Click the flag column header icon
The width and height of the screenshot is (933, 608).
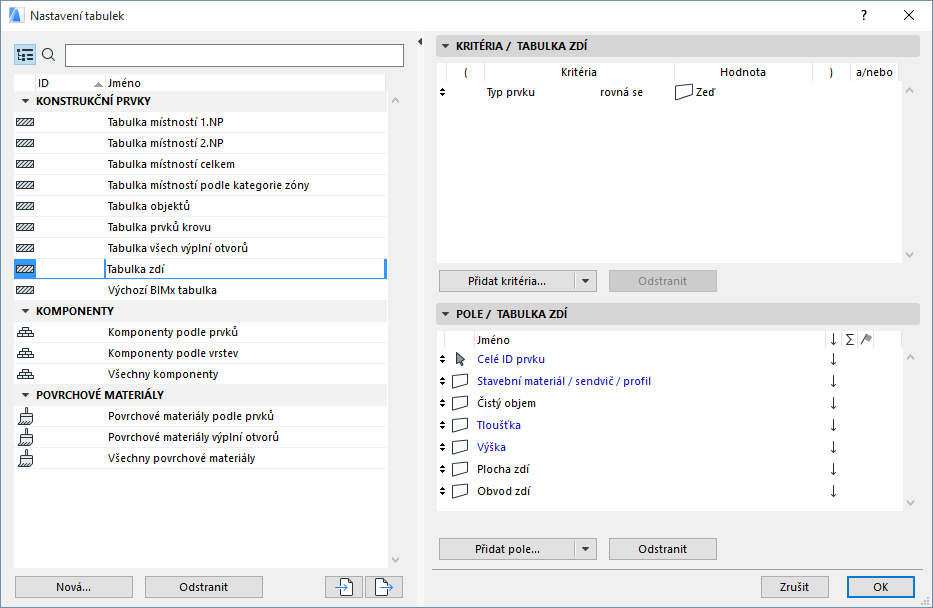pyautogui.click(x=866, y=340)
